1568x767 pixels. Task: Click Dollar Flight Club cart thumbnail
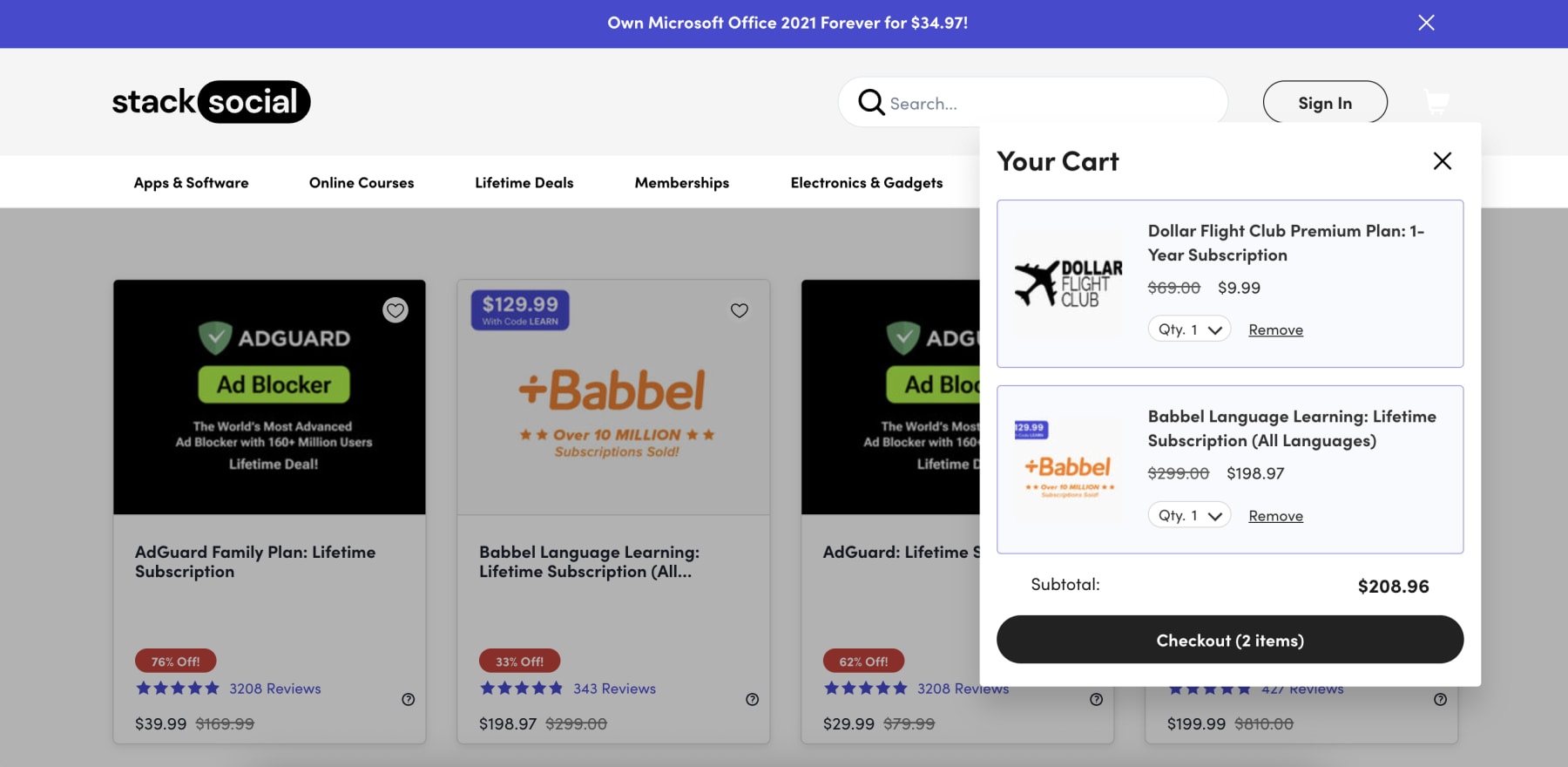(1069, 283)
